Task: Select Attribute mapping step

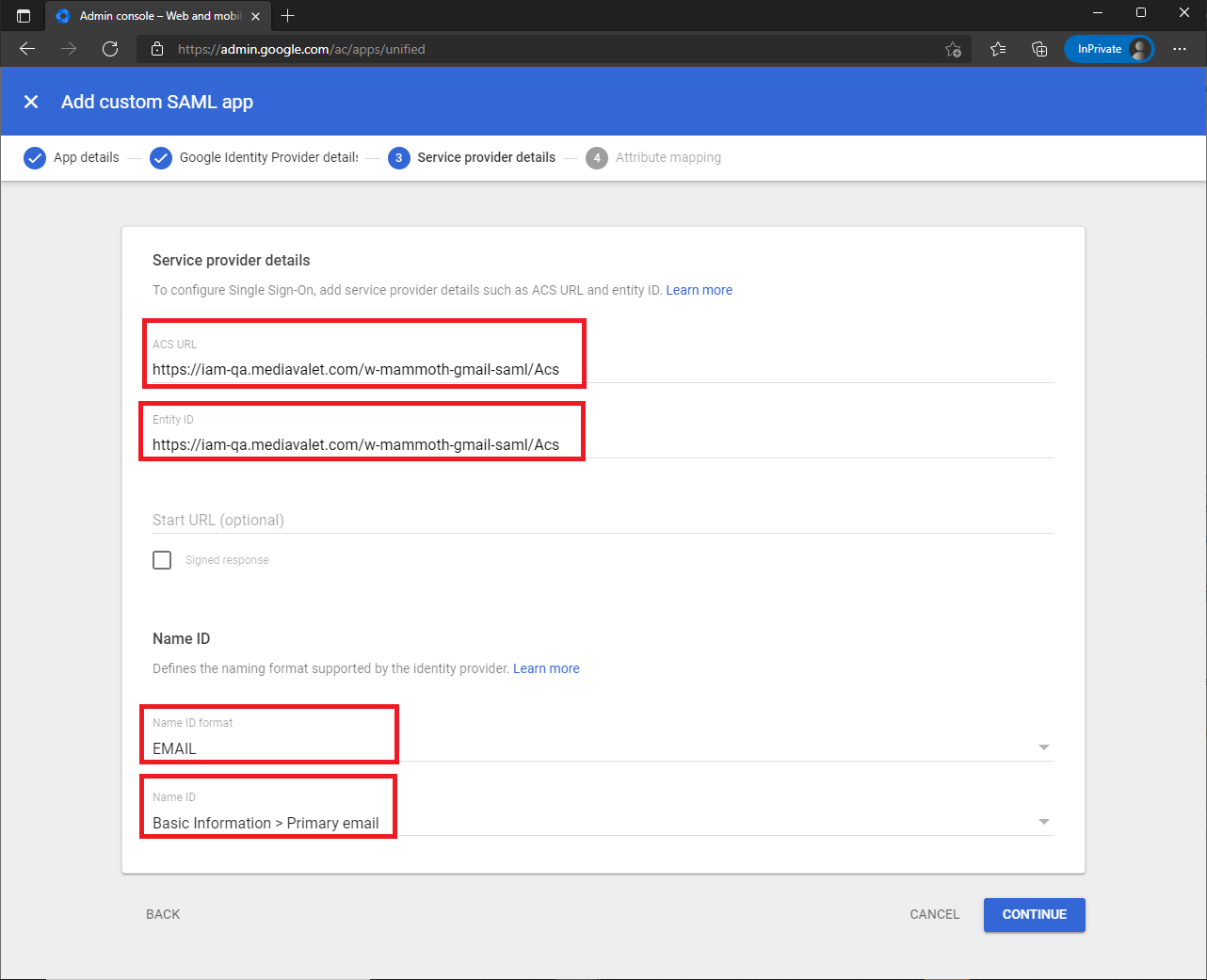Action: coord(653,157)
